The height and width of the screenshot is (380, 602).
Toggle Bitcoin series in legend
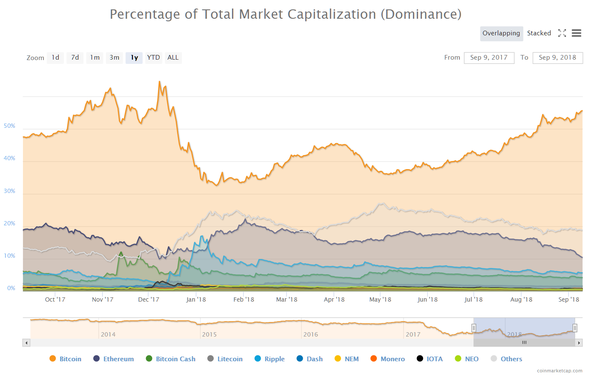point(66,359)
